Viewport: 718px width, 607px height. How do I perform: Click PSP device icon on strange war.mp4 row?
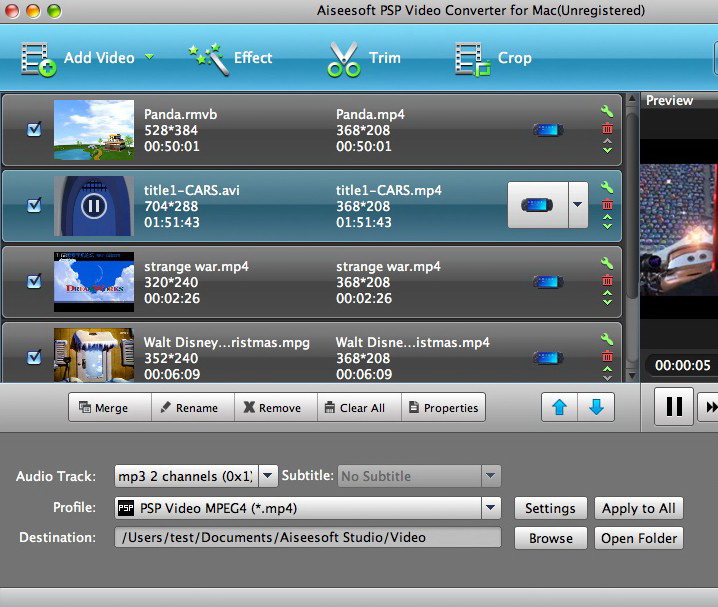pos(548,282)
